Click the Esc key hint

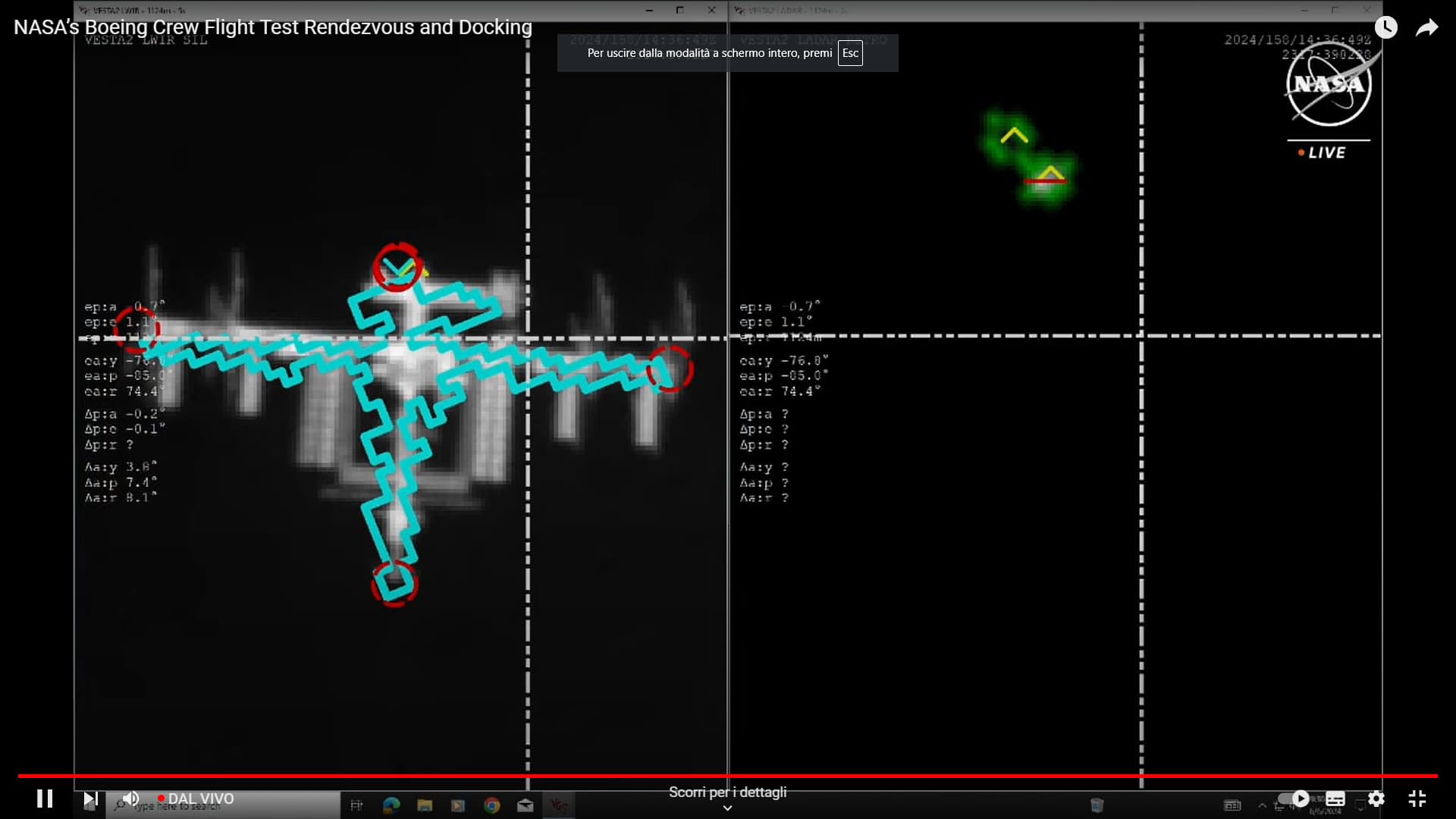click(x=850, y=53)
